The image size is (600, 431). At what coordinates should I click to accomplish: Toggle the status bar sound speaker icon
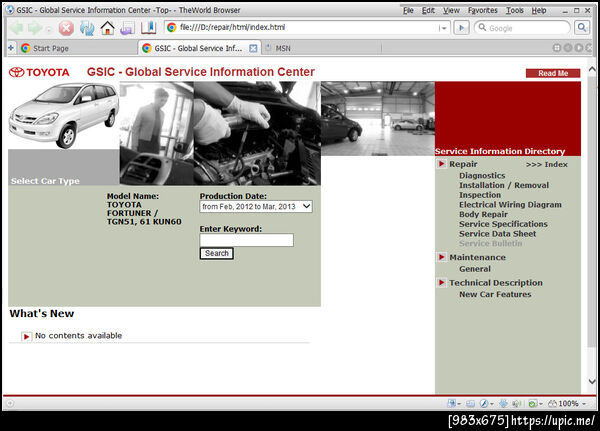point(516,403)
